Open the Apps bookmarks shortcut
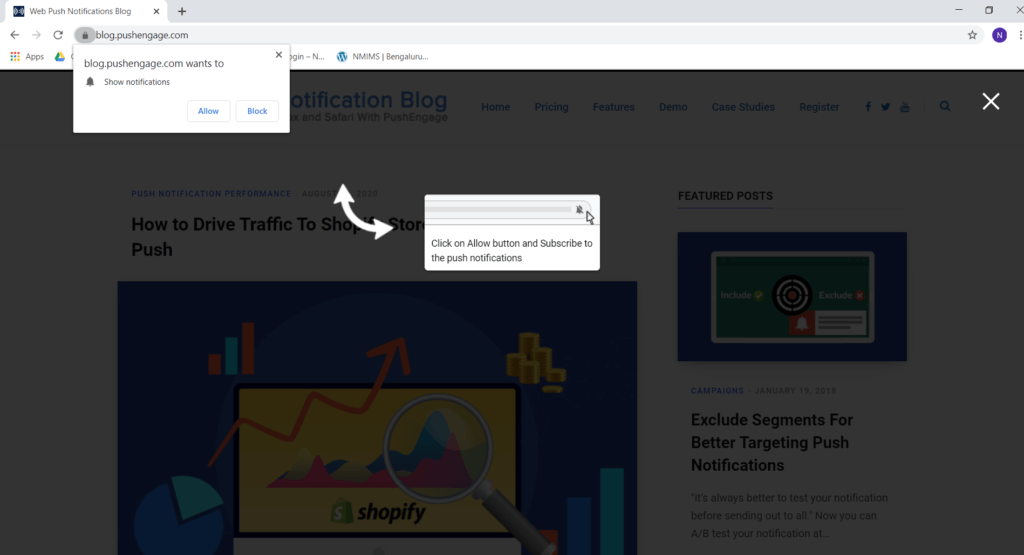Screen dimensions: 1024x555 (x=27, y=57)
